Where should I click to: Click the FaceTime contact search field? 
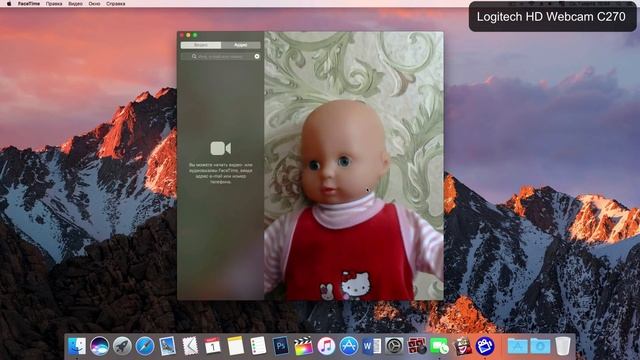click(216, 56)
